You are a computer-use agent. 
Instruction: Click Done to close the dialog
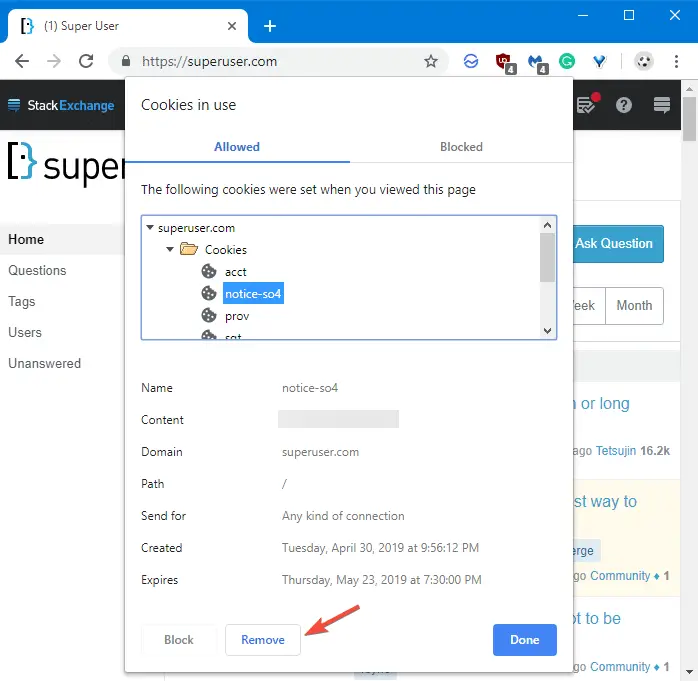tap(524, 640)
